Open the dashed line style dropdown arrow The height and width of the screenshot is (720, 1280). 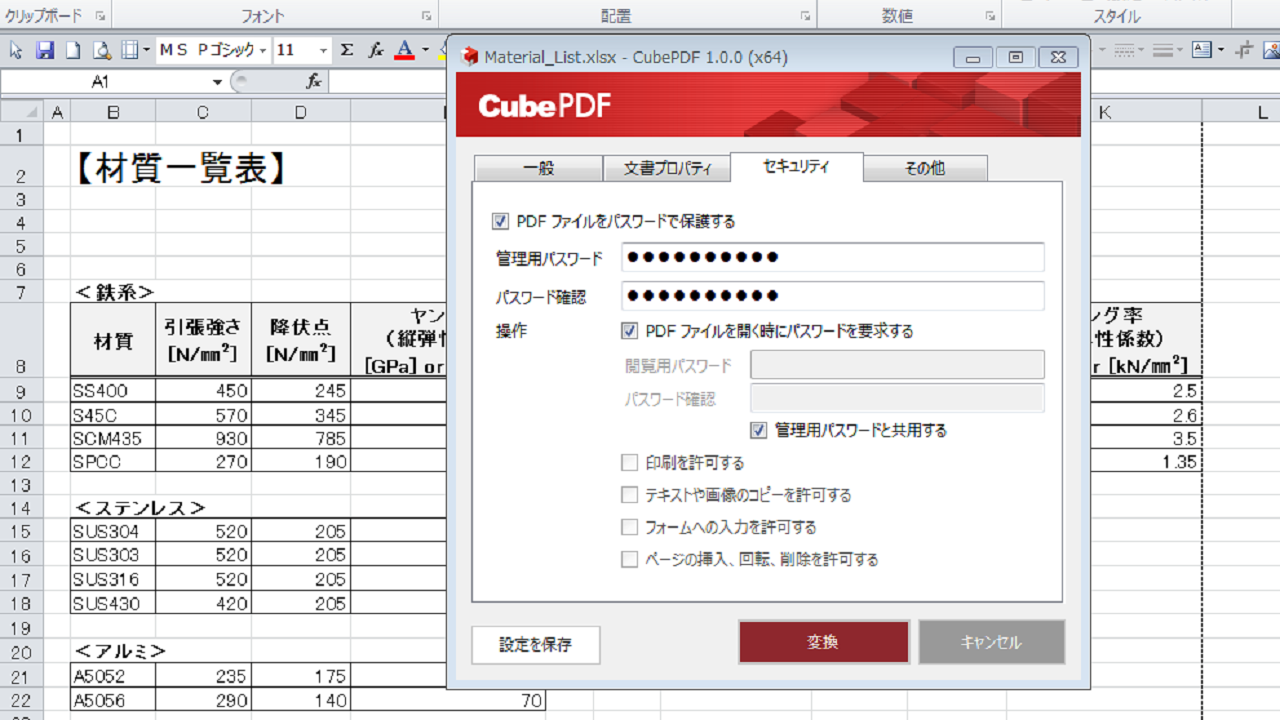[1141, 50]
